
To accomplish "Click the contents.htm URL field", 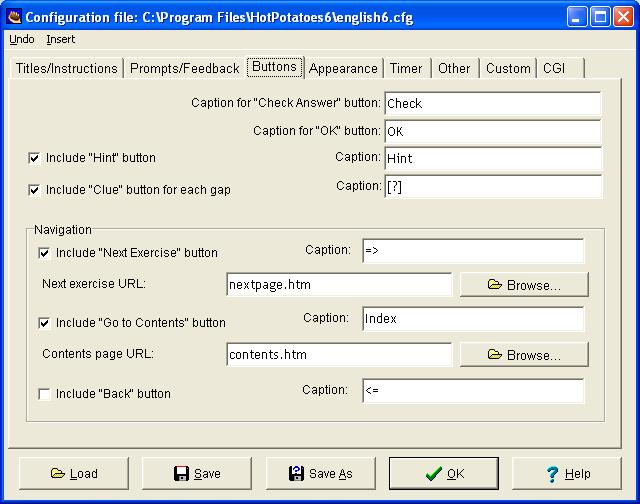I will [x=339, y=354].
